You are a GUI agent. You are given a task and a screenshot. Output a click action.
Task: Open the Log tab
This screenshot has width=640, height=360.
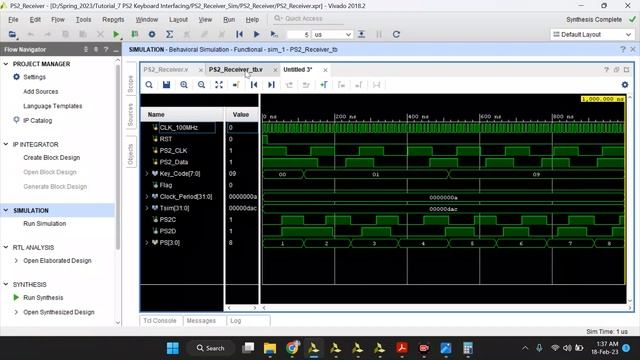coord(236,321)
